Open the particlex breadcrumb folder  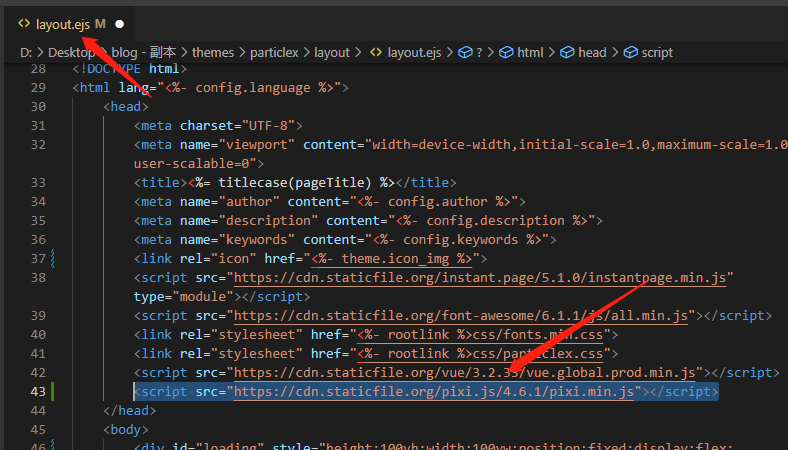point(274,52)
